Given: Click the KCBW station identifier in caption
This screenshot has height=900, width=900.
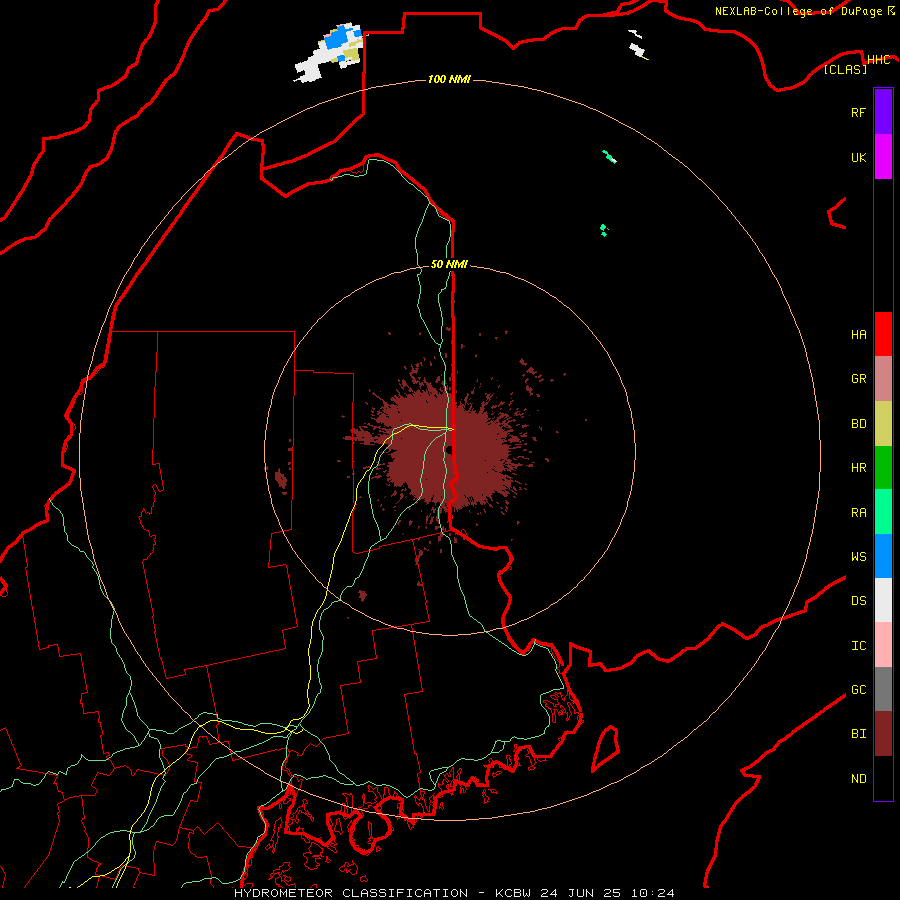Looking at the screenshot, I should coord(513,893).
